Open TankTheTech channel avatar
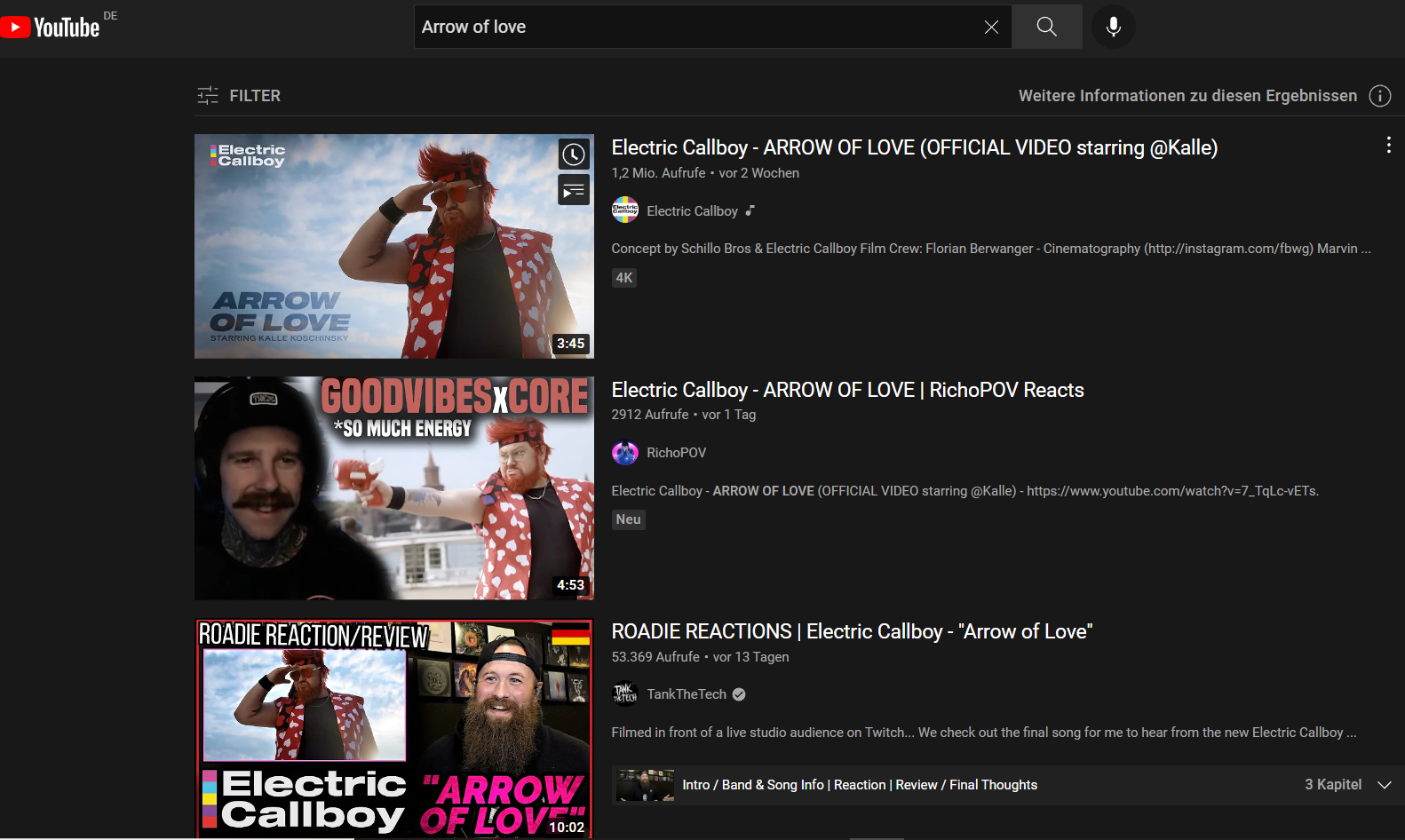Image resolution: width=1405 pixels, height=840 pixels. pos(625,694)
